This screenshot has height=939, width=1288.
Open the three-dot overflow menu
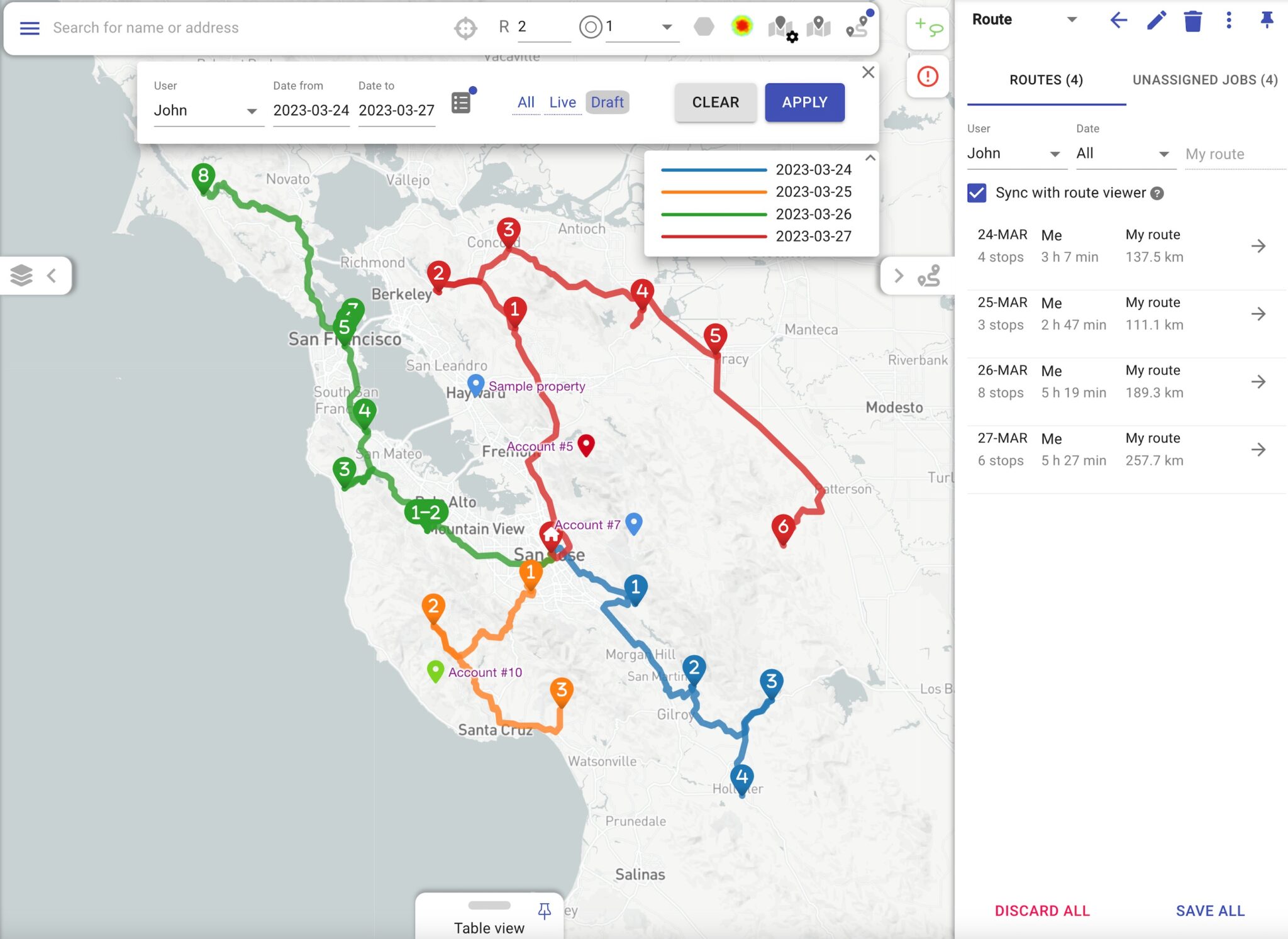pyautogui.click(x=1228, y=21)
